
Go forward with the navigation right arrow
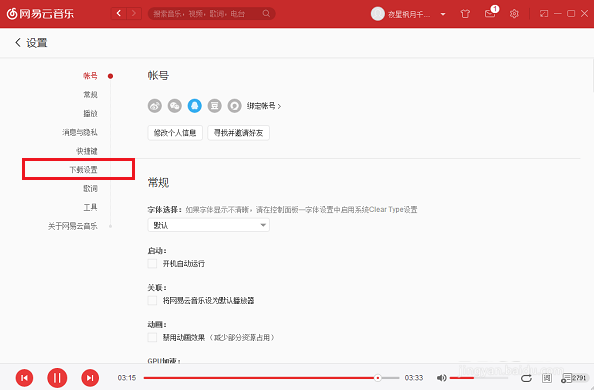[x=134, y=14]
